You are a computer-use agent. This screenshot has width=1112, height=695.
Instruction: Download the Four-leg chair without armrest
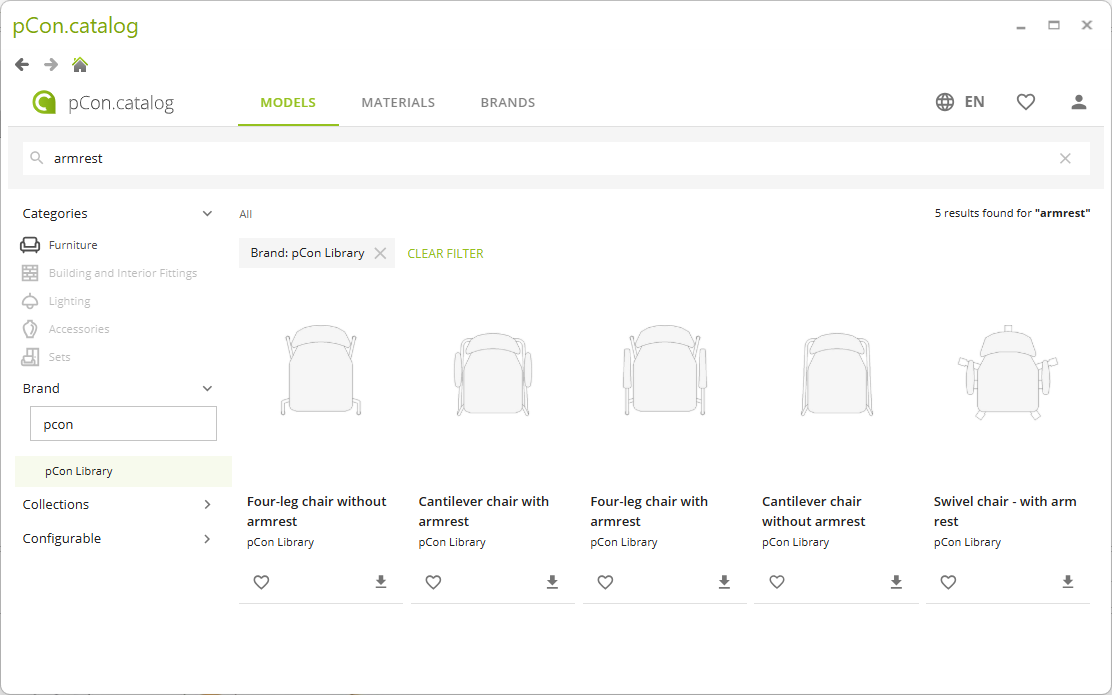point(381,582)
